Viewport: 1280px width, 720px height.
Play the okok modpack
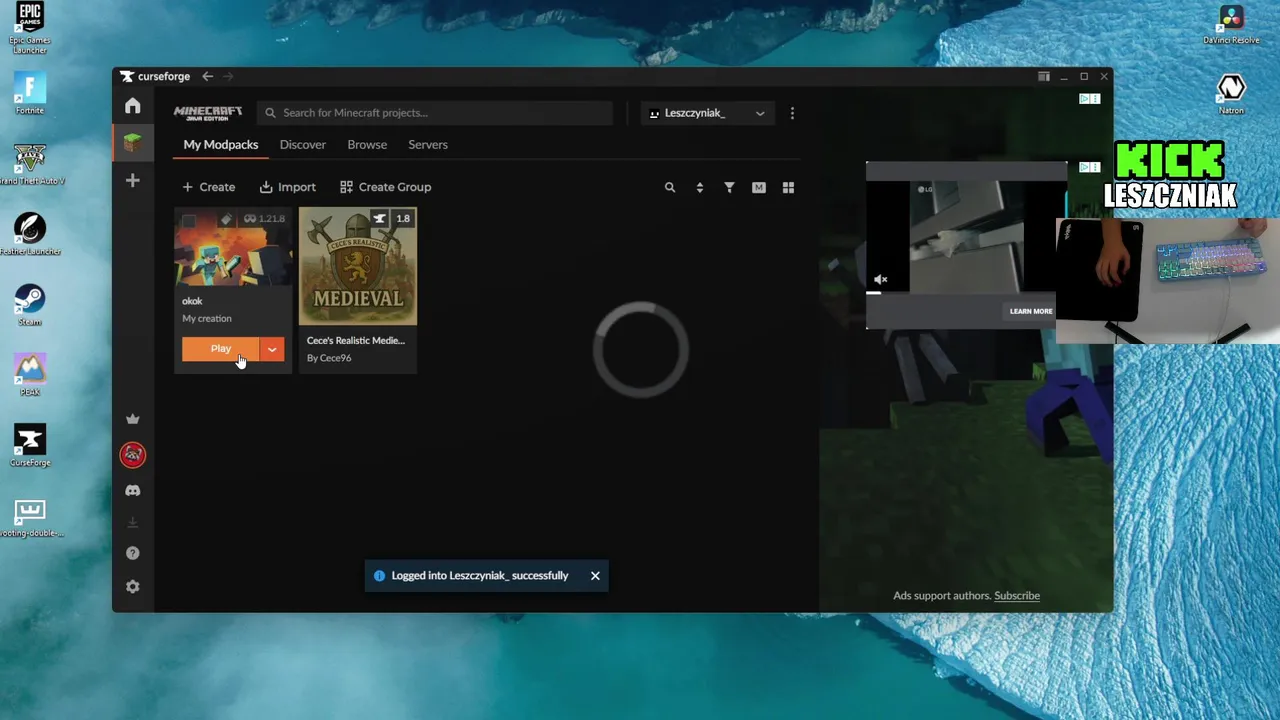221,349
